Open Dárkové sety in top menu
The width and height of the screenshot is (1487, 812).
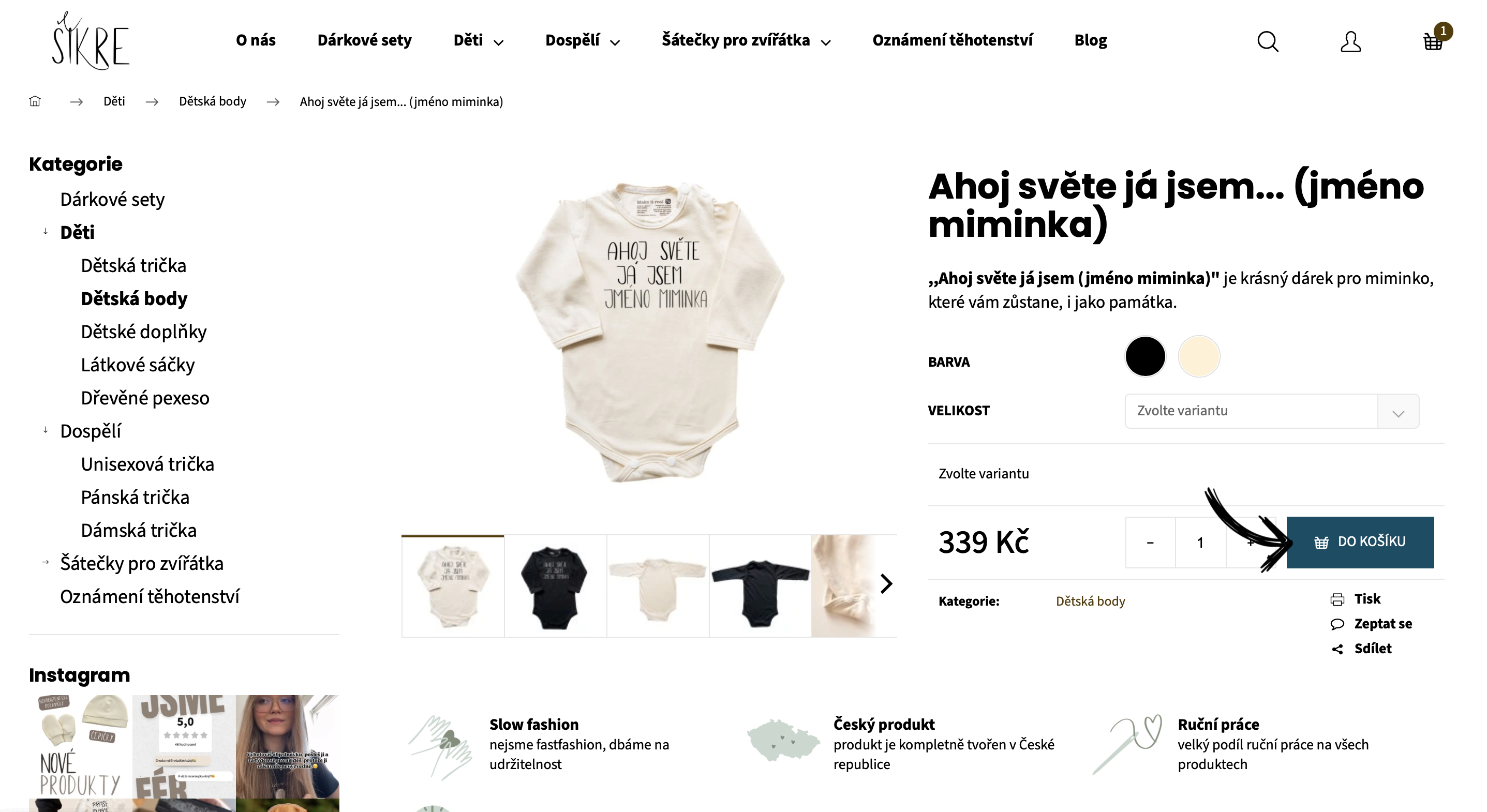364,40
